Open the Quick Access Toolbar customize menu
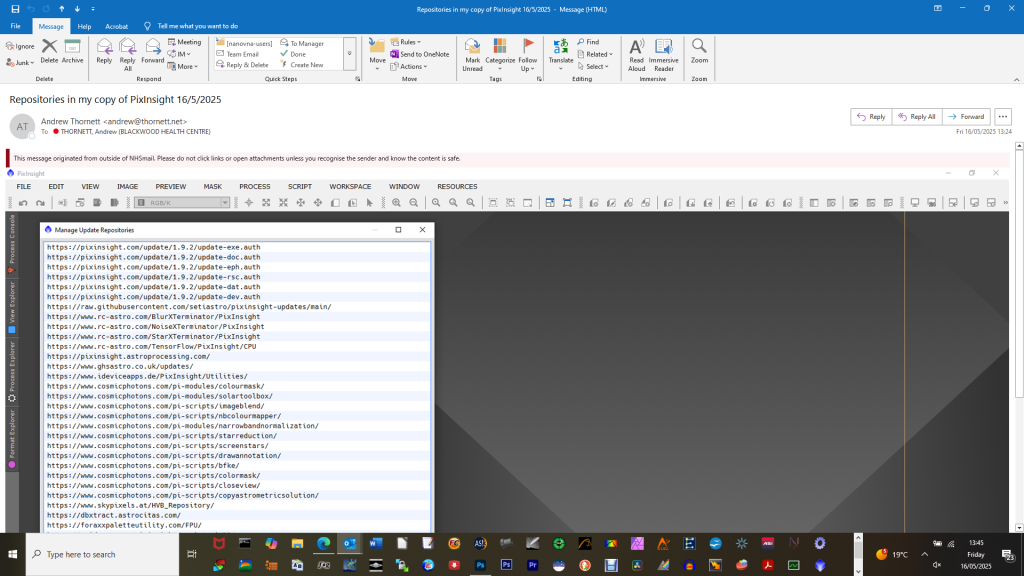 (93, 9)
